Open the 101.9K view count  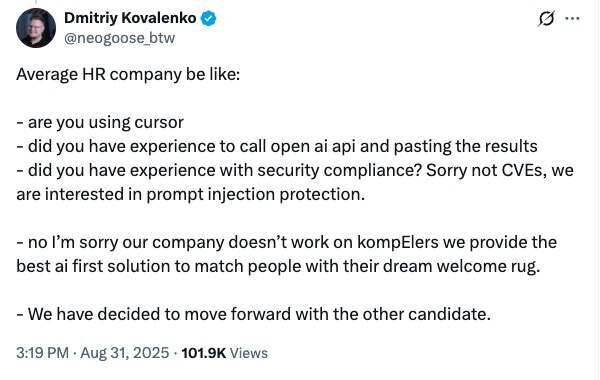click(x=204, y=353)
